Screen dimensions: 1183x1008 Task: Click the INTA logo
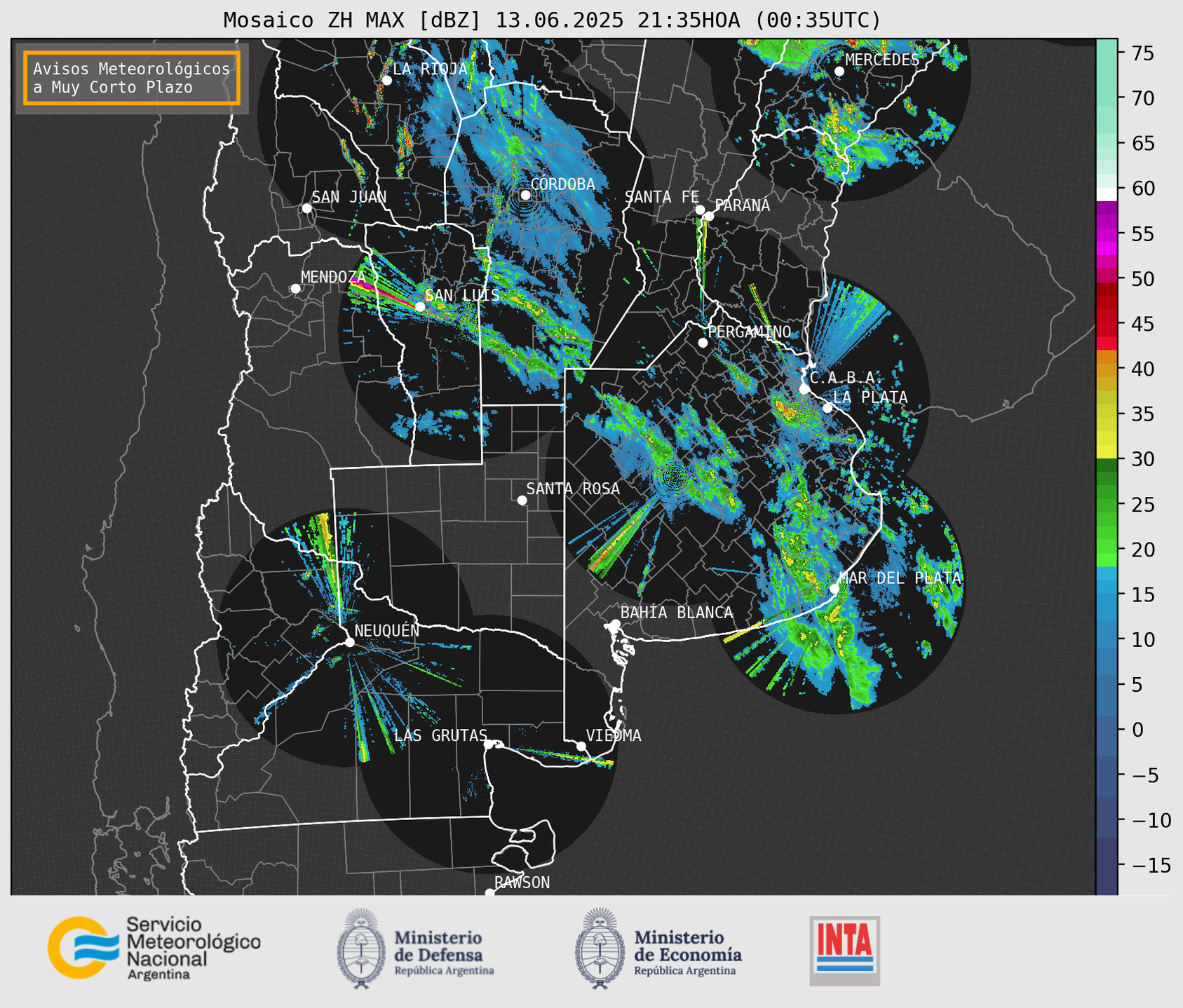[845, 951]
